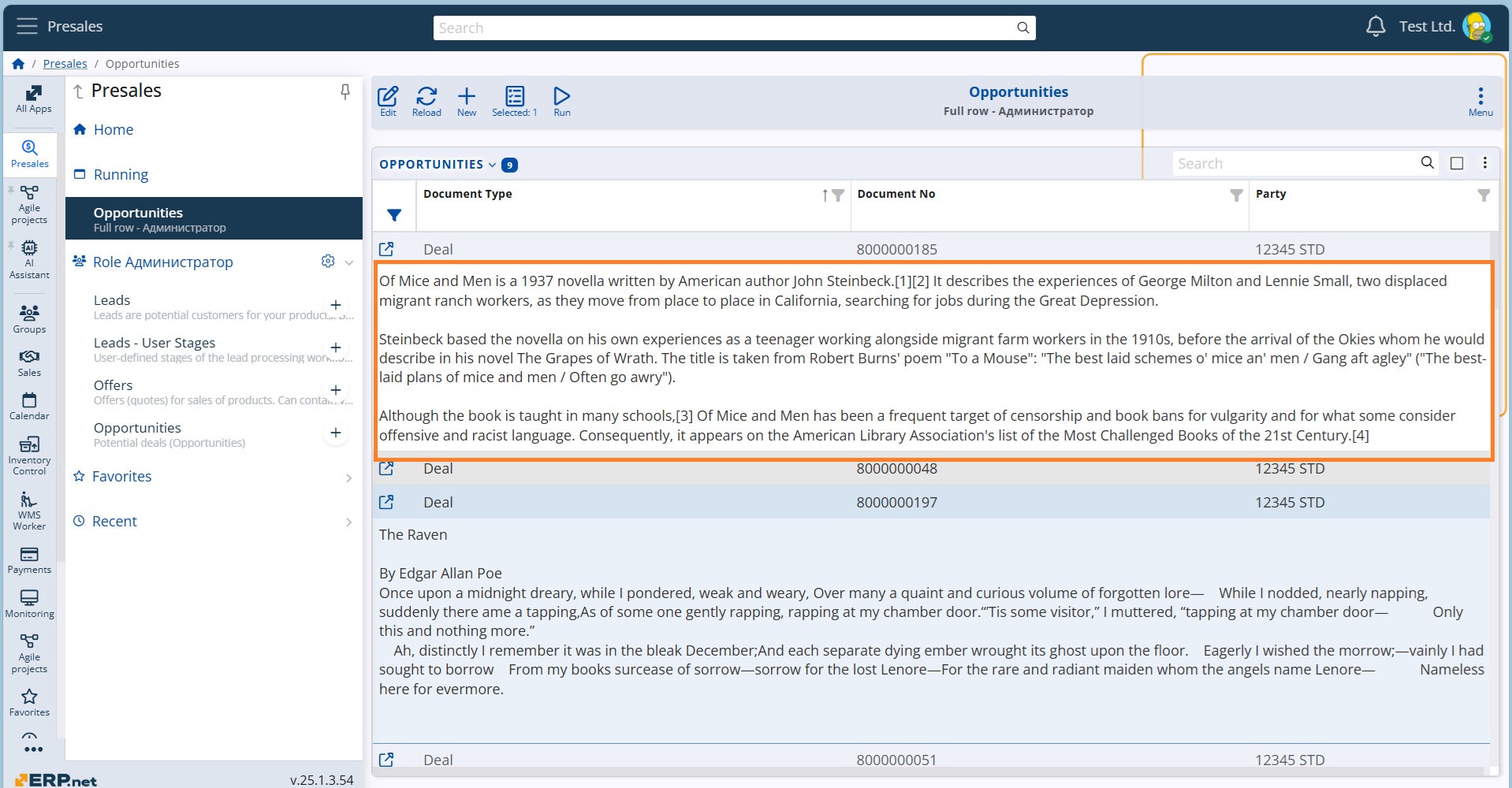1512x788 pixels.
Task: Open pinned Agile projects app
Action: click(x=29, y=205)
